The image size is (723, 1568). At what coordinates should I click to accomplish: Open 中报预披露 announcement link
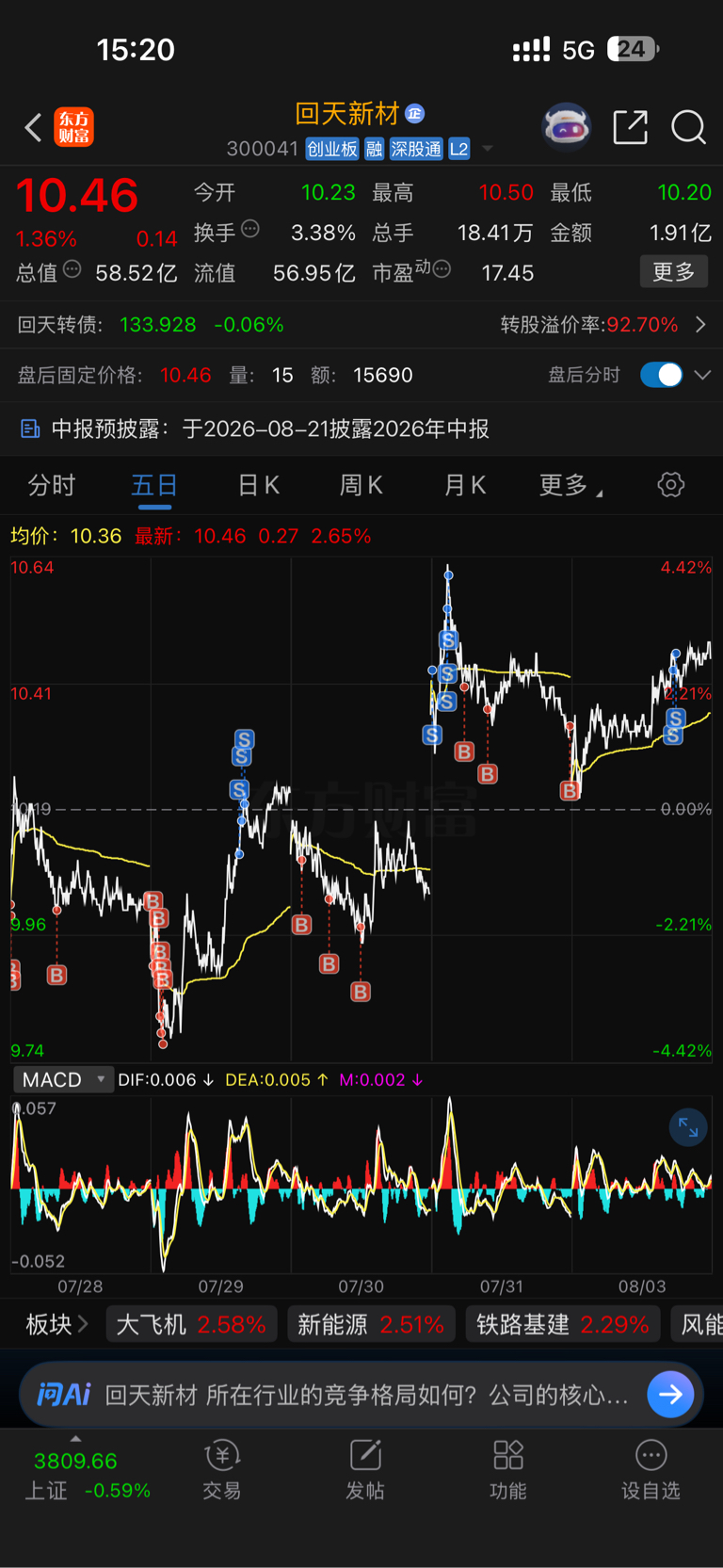270,429
